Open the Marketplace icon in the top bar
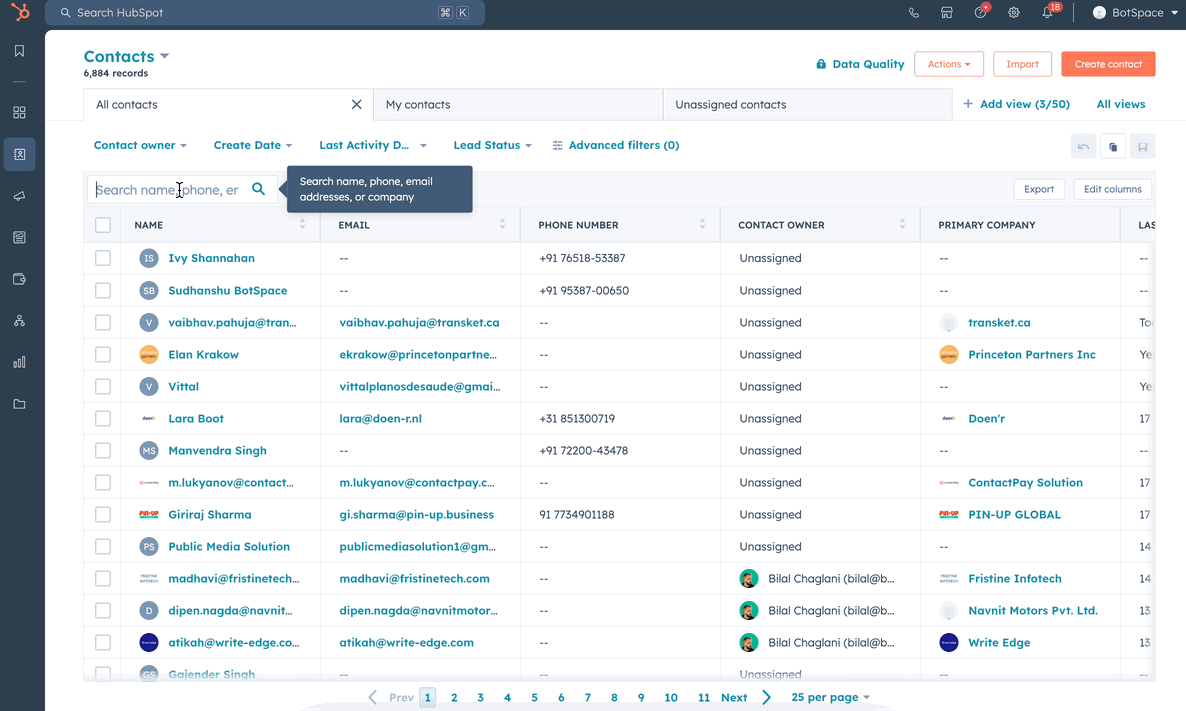 pyautogui.click(x=947, y=13)
